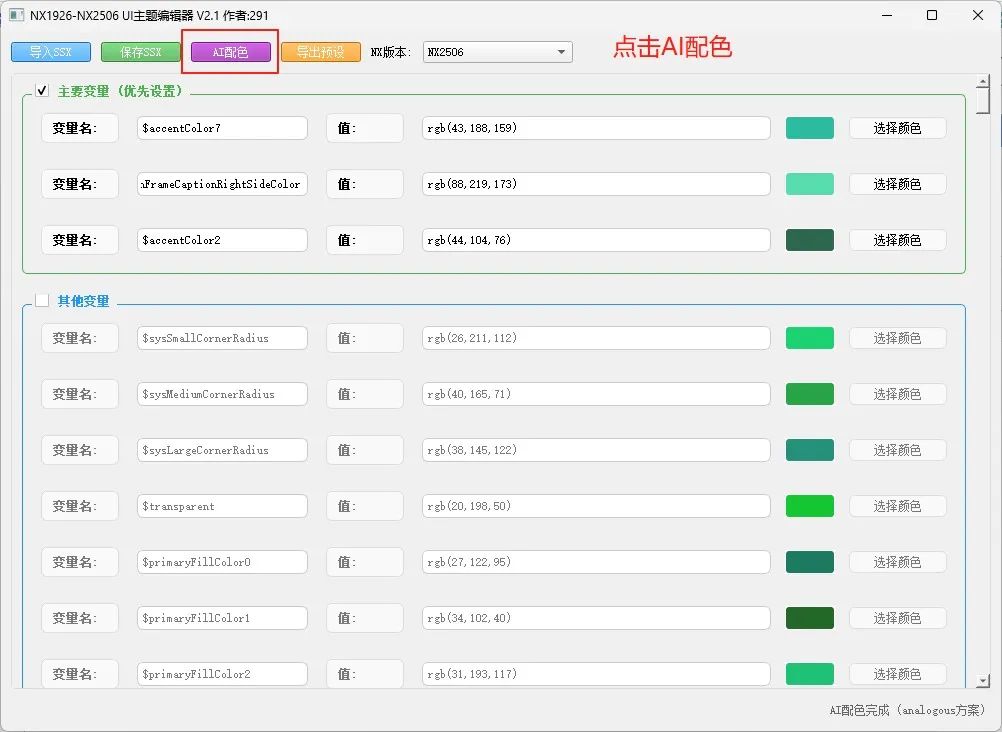
Task: Click the dark green $accentColor2 swatch
Action: tap(810, 240)
